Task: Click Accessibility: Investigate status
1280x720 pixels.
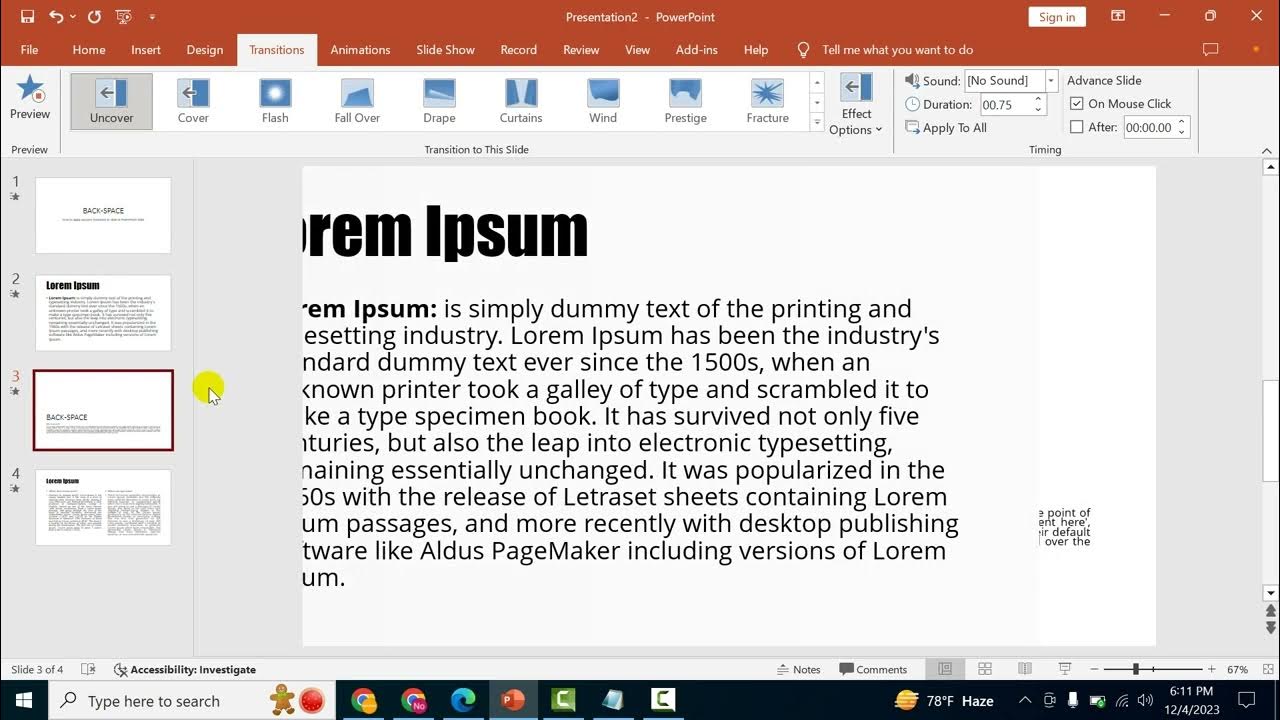Action: pos(184,669)
